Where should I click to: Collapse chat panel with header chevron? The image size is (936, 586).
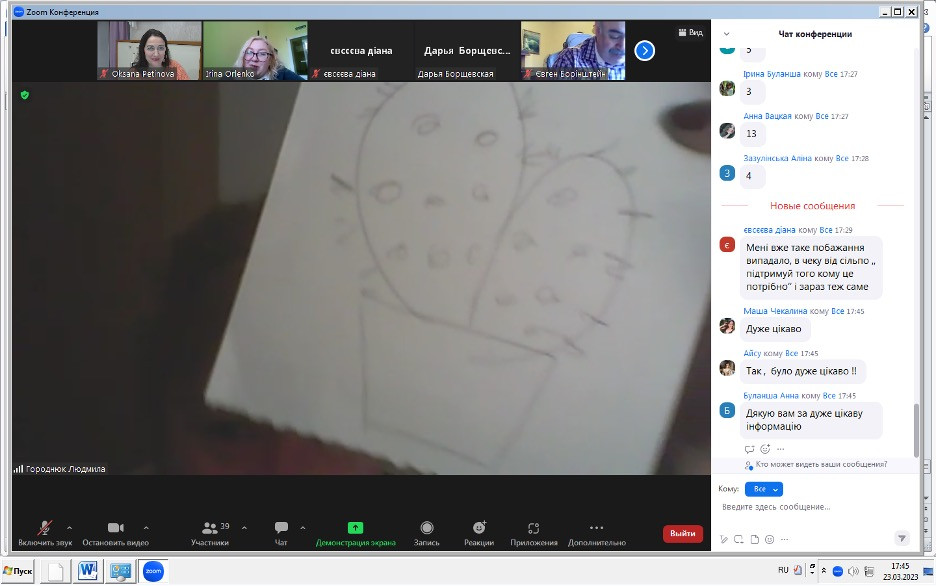726,34
